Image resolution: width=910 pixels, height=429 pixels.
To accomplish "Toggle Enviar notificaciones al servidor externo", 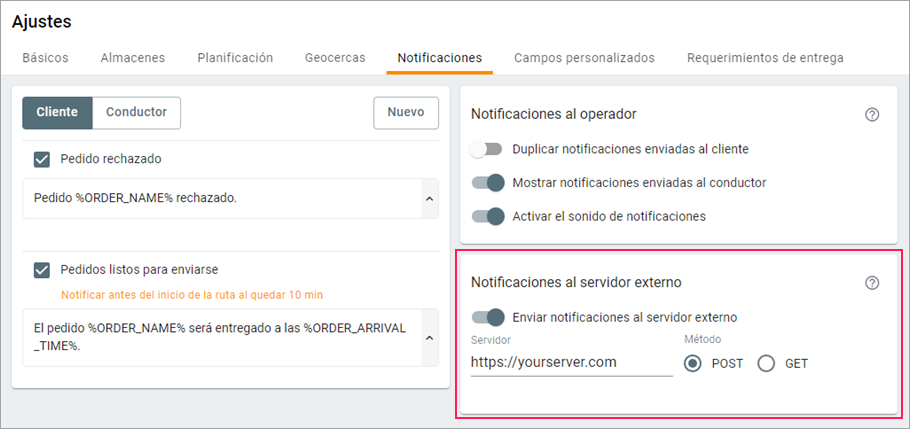I will (x=487, y=317).
